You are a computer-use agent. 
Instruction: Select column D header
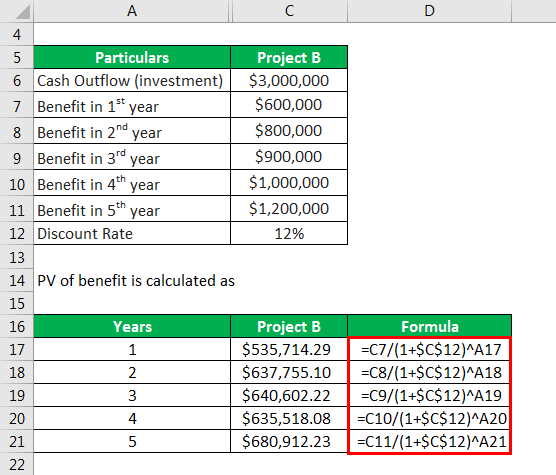[429, 11]
